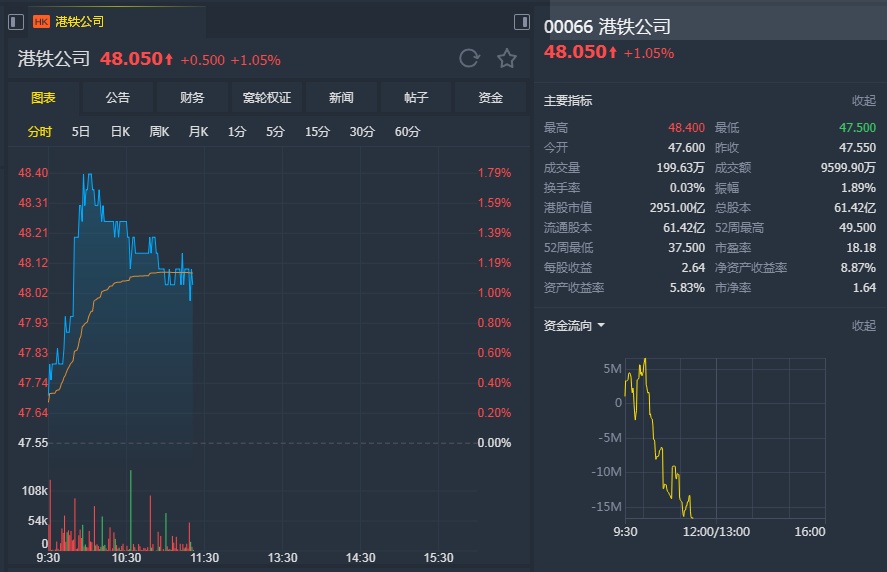887x572 pixels.
Task: Click the yellow capital flow line
Action: [x=655, y=436]
